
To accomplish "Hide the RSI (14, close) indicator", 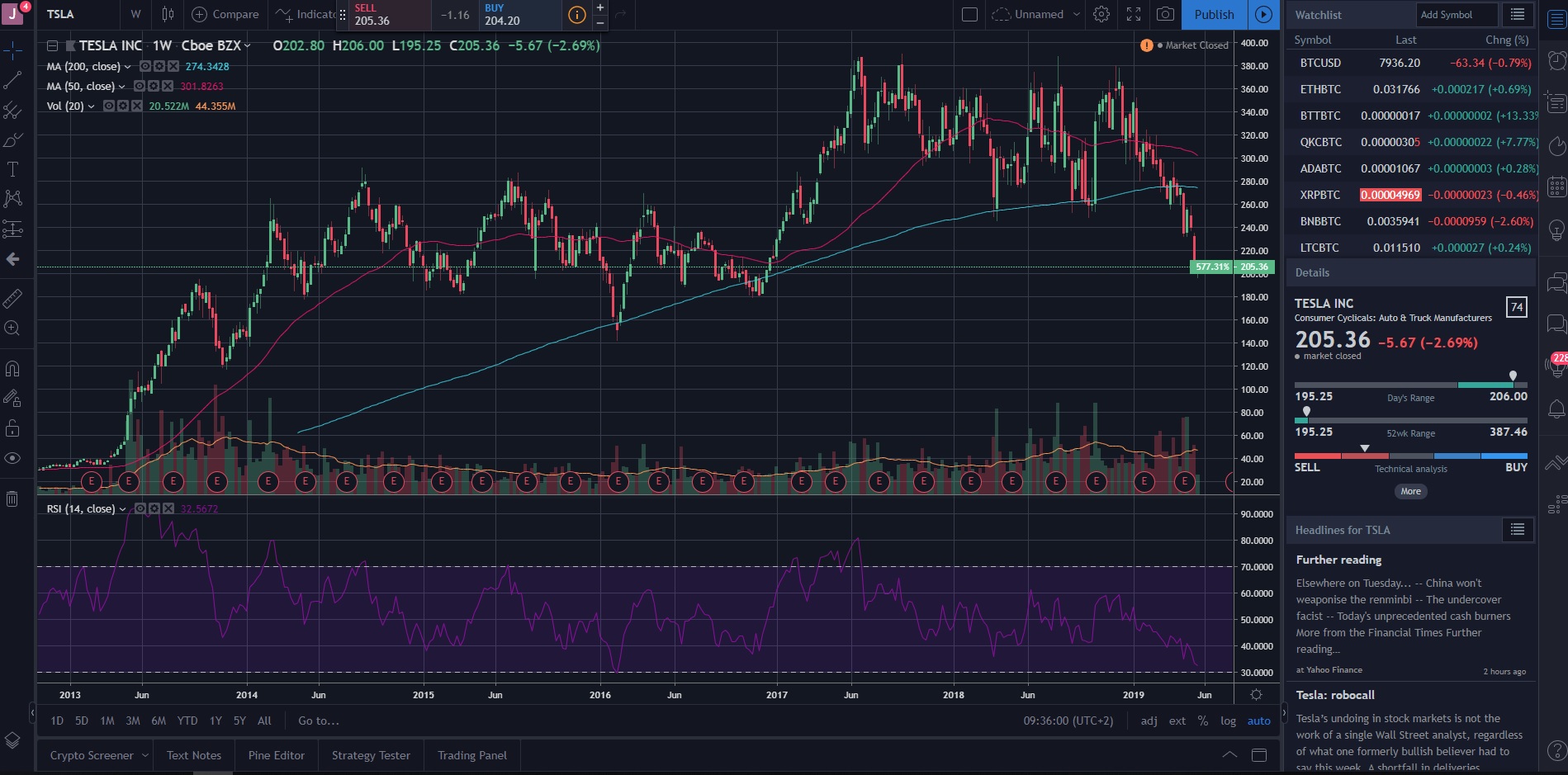I will point(140,508).
